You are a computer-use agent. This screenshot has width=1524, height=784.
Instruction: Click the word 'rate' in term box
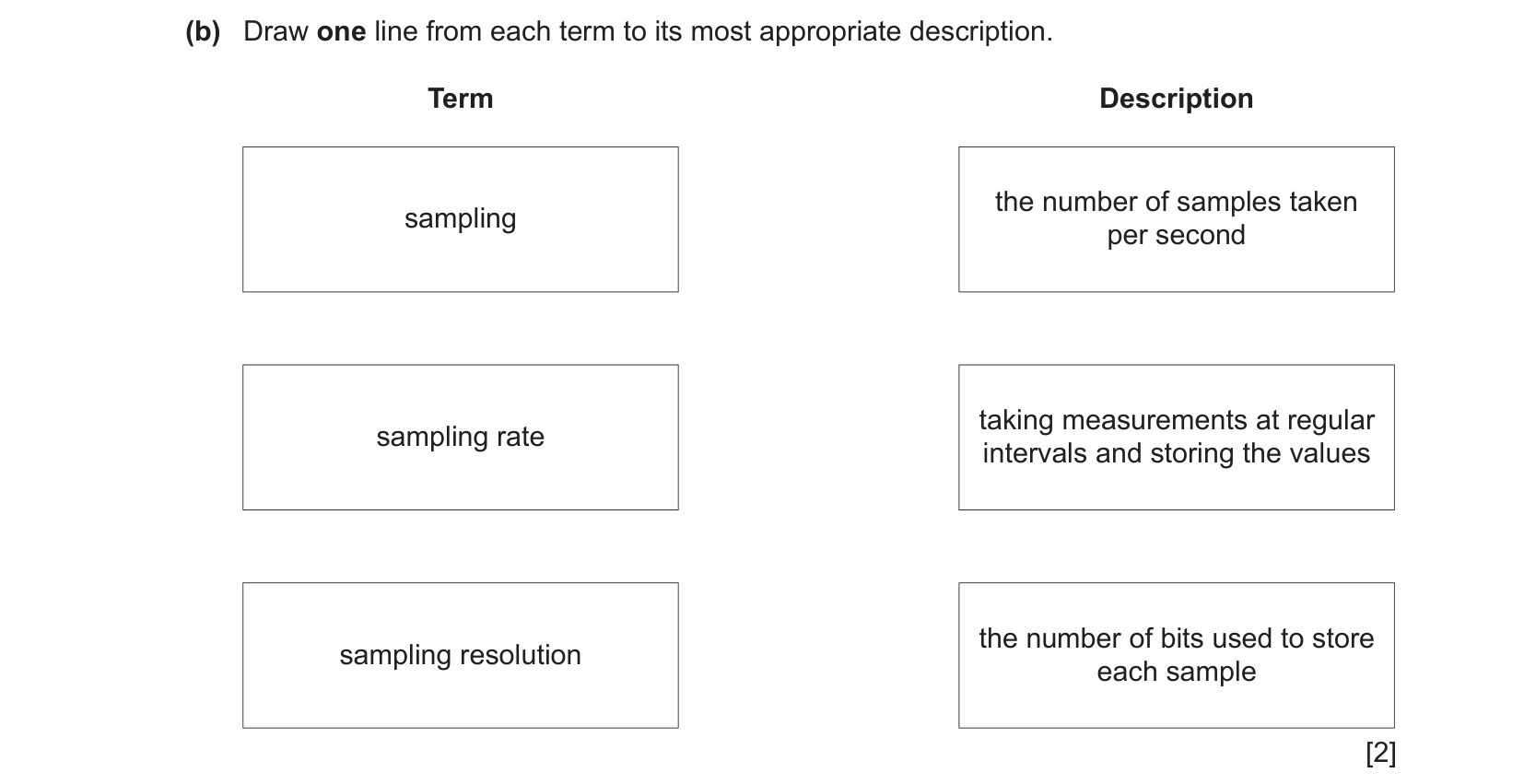pos(521,437)
